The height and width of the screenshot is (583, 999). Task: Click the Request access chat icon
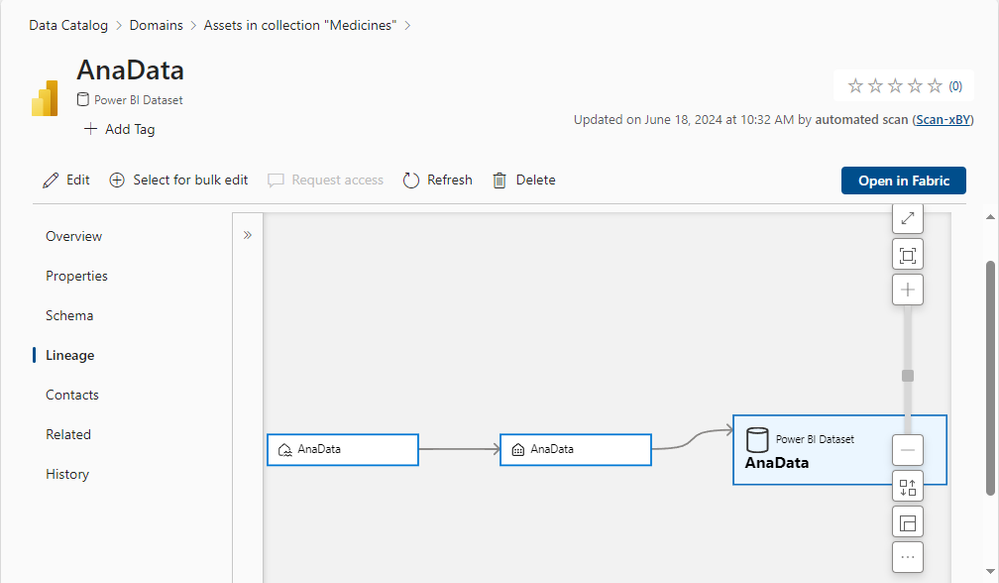coord(275,180)
